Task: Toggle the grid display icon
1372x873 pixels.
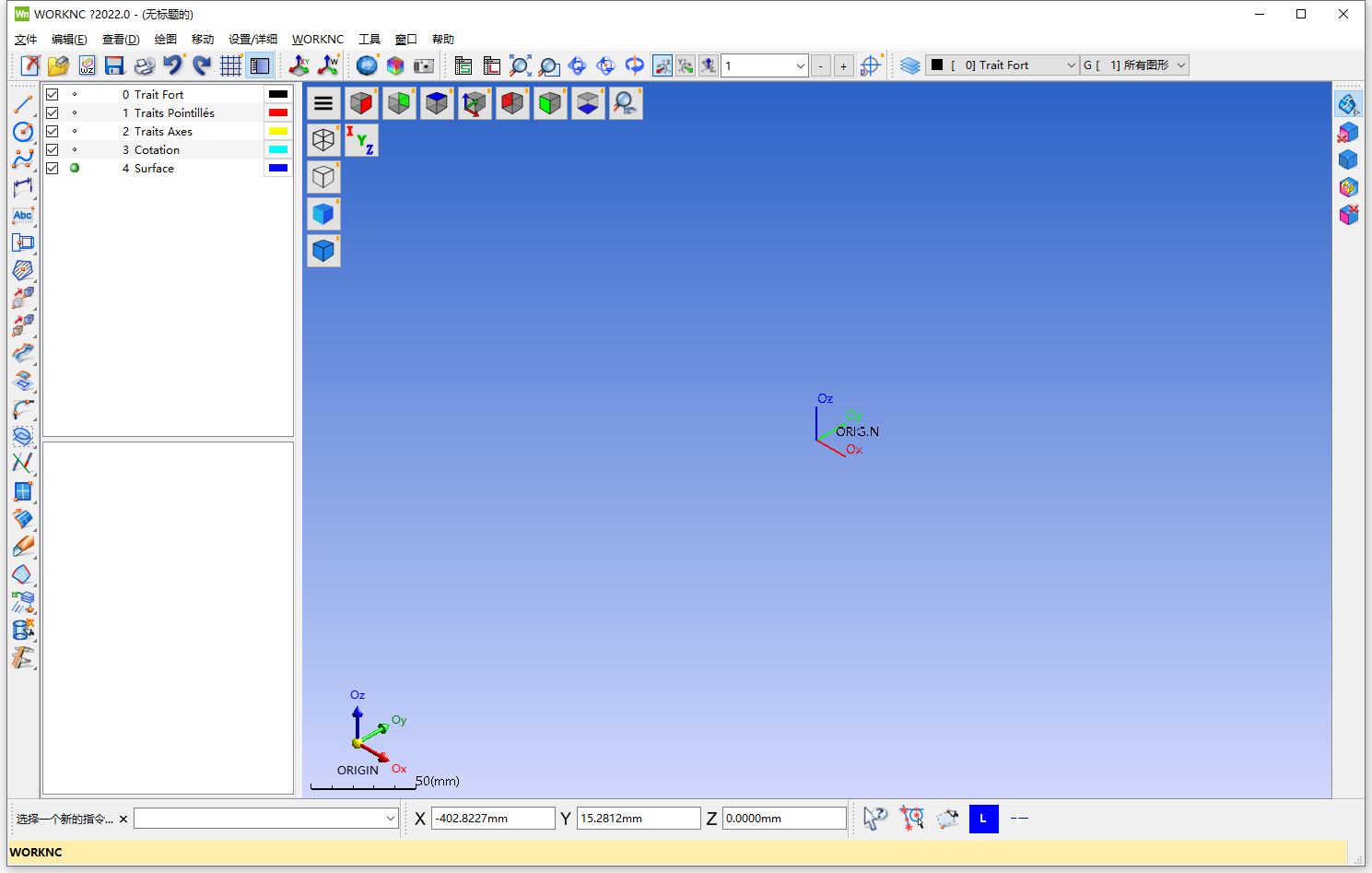Action: (x=230, y=65)
